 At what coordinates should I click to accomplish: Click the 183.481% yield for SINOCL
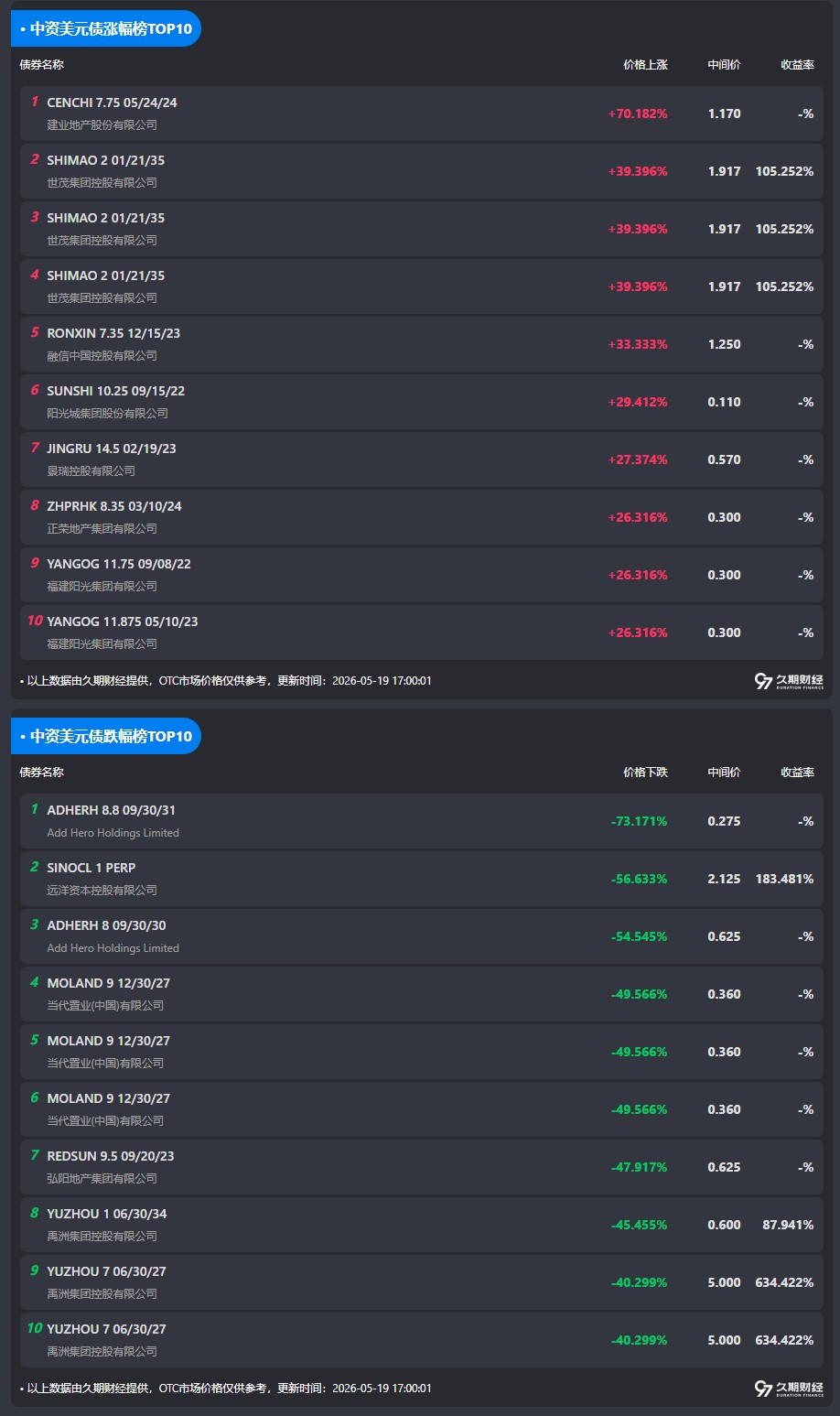coord(784,880)
